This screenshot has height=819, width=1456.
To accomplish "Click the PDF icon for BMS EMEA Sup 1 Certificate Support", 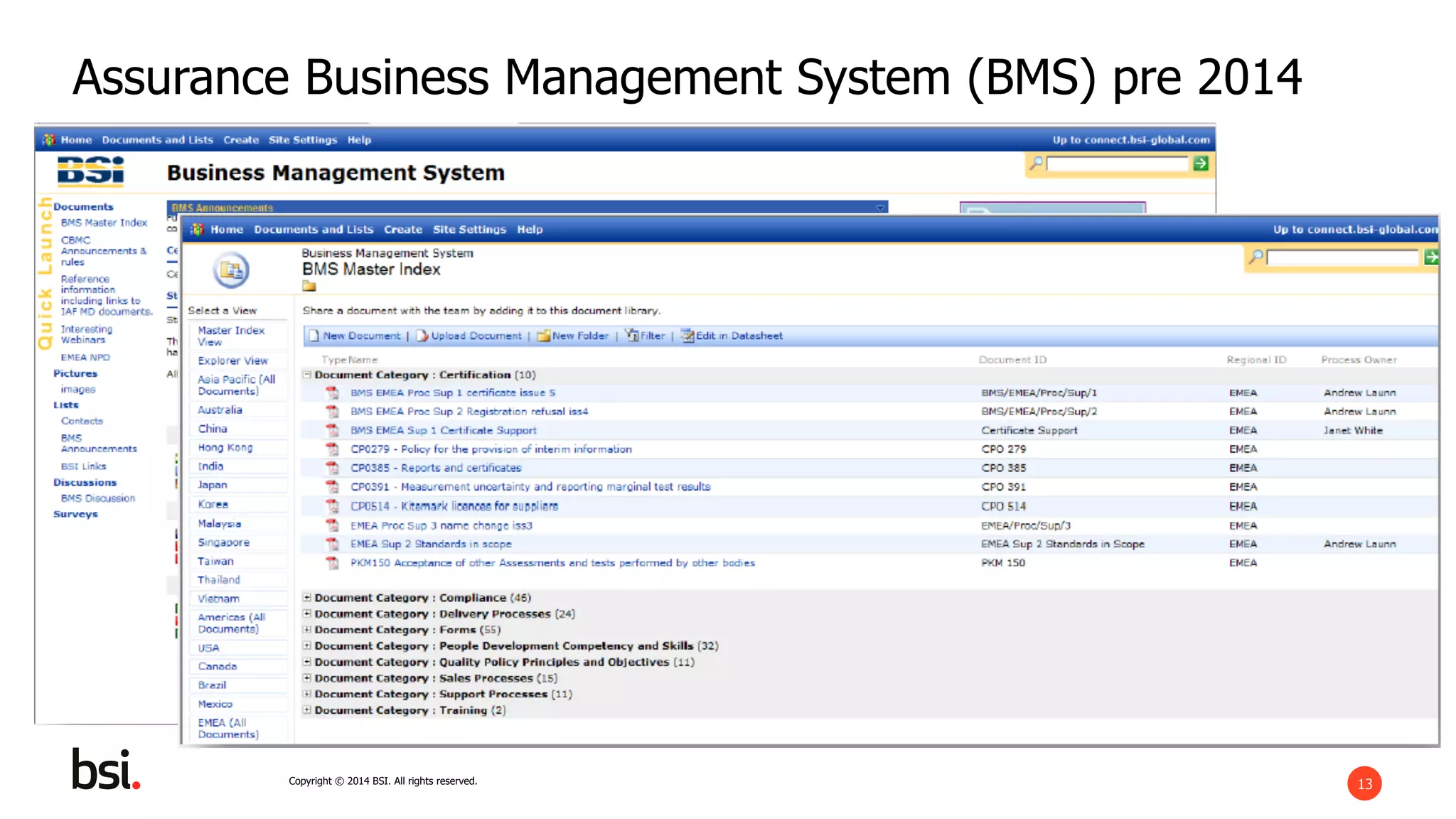I will (x=332, y=430).
